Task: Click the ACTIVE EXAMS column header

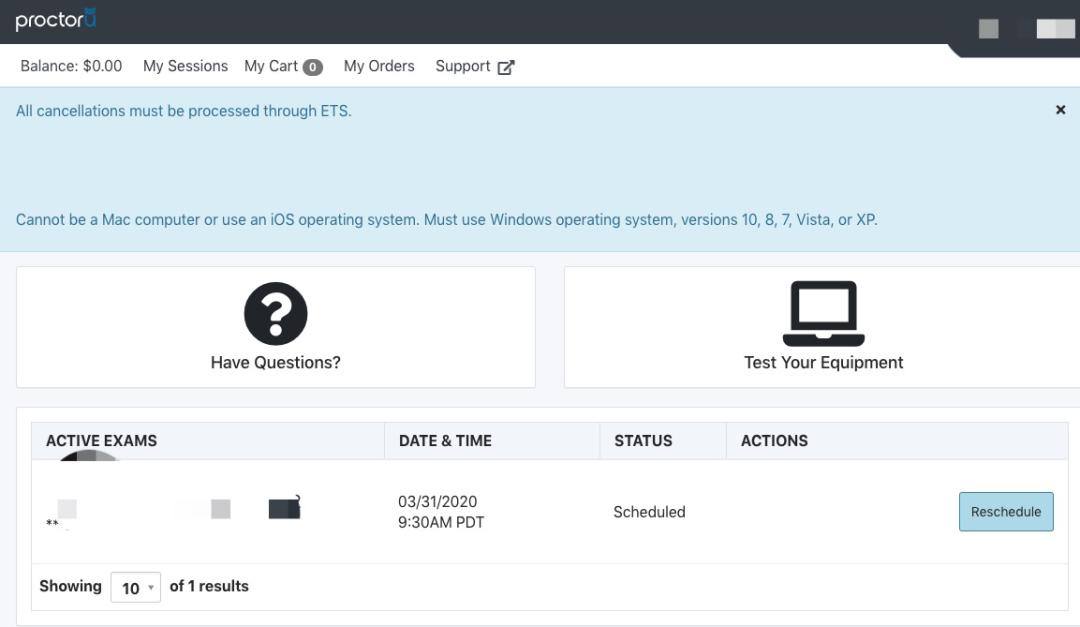Action: [x=101, y=441]
